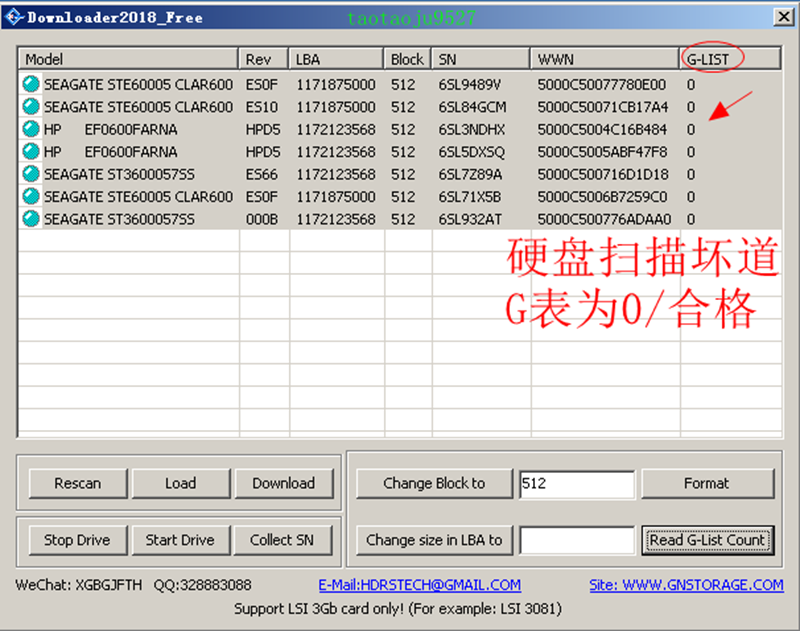Click Change Block to button
The width and height of the screenshot is (800, 631).
pyautogui.click(x=435, y=483)
